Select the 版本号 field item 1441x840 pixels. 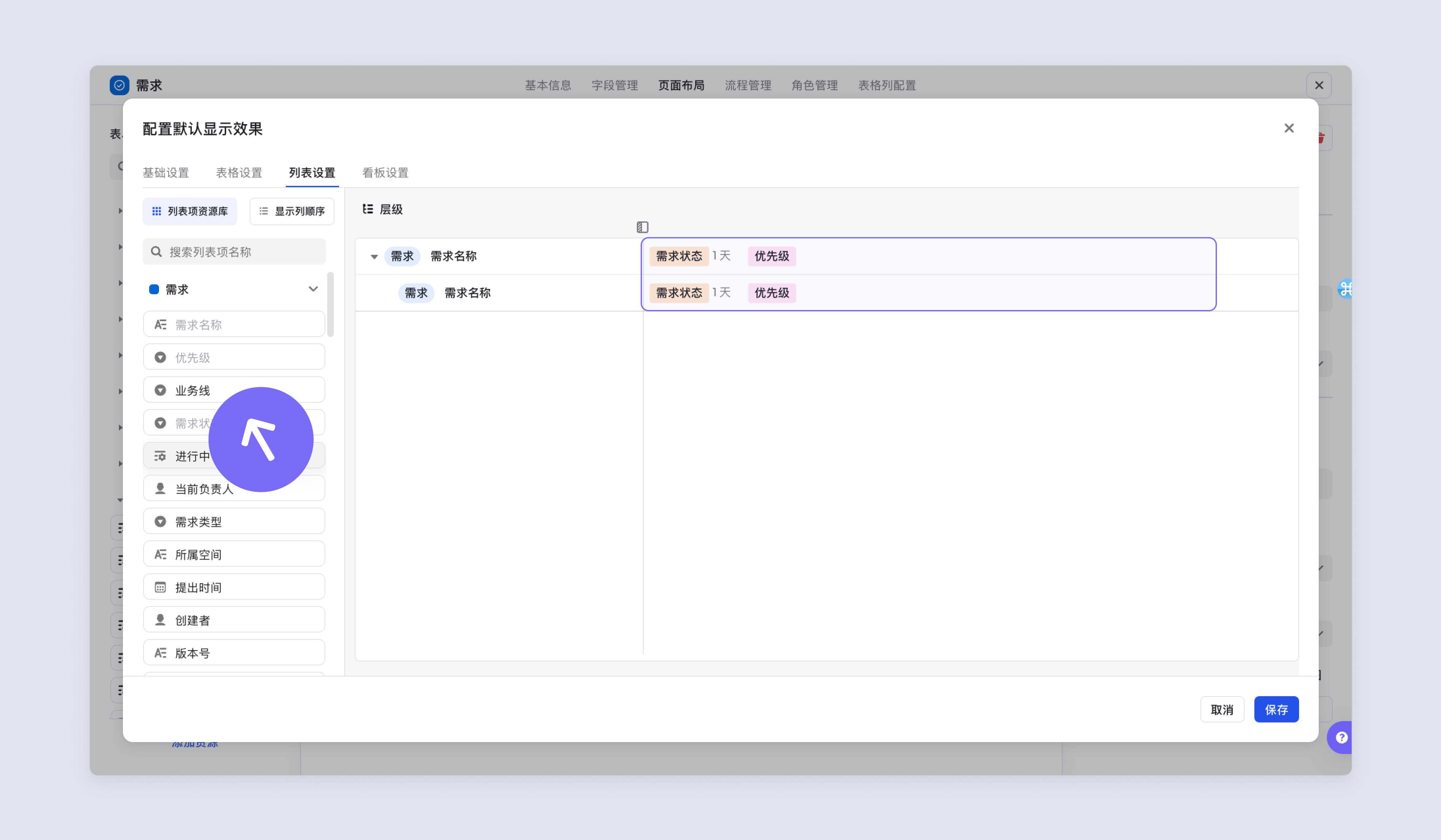click(235, 653)
